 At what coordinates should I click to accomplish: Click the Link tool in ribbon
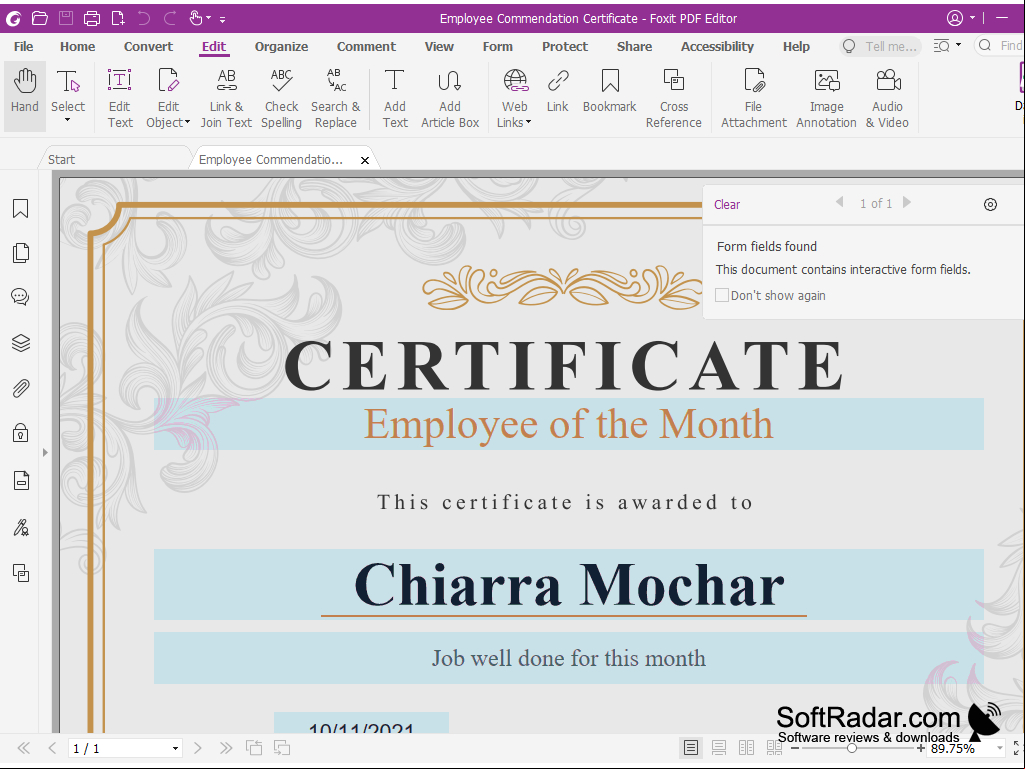pos(558,90)
